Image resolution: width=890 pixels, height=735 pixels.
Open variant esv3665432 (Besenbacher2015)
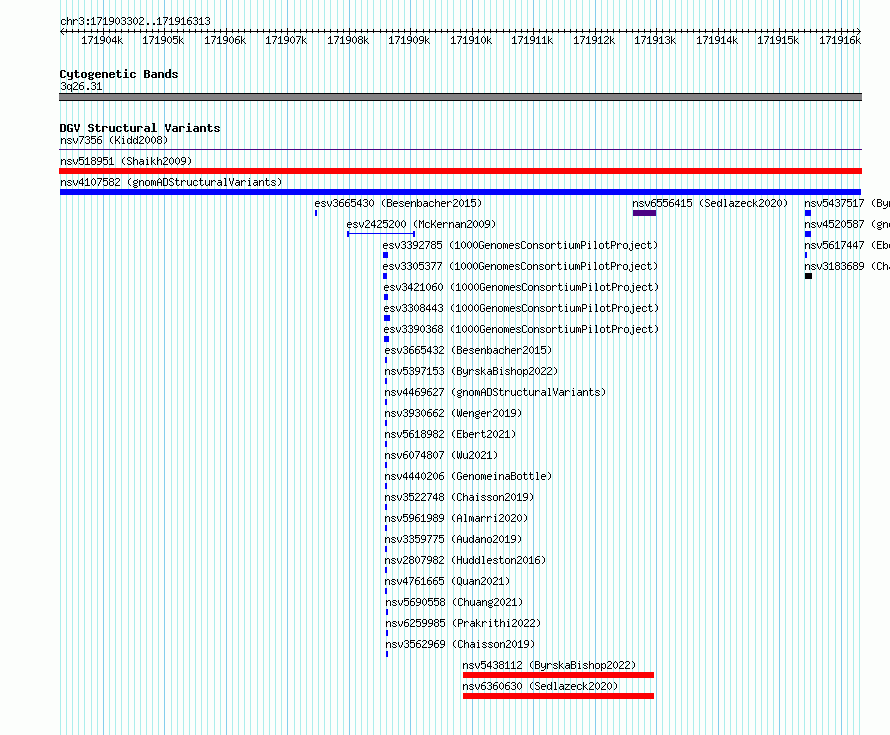pos(468,350)
